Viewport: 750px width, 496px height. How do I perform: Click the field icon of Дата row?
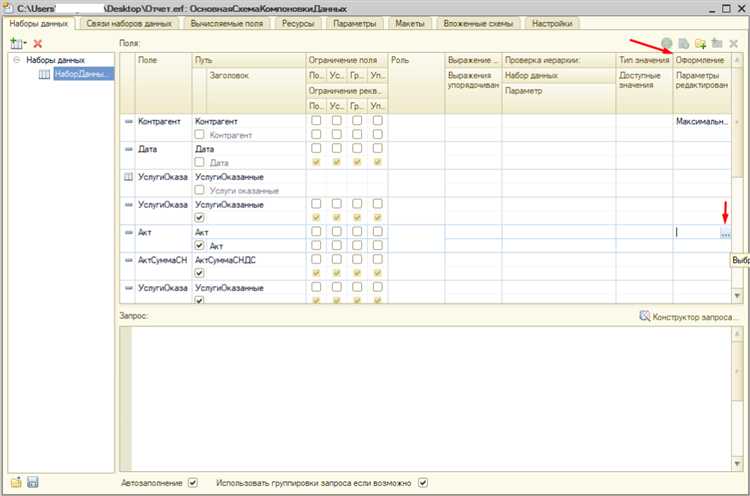[x=128, y=149]
